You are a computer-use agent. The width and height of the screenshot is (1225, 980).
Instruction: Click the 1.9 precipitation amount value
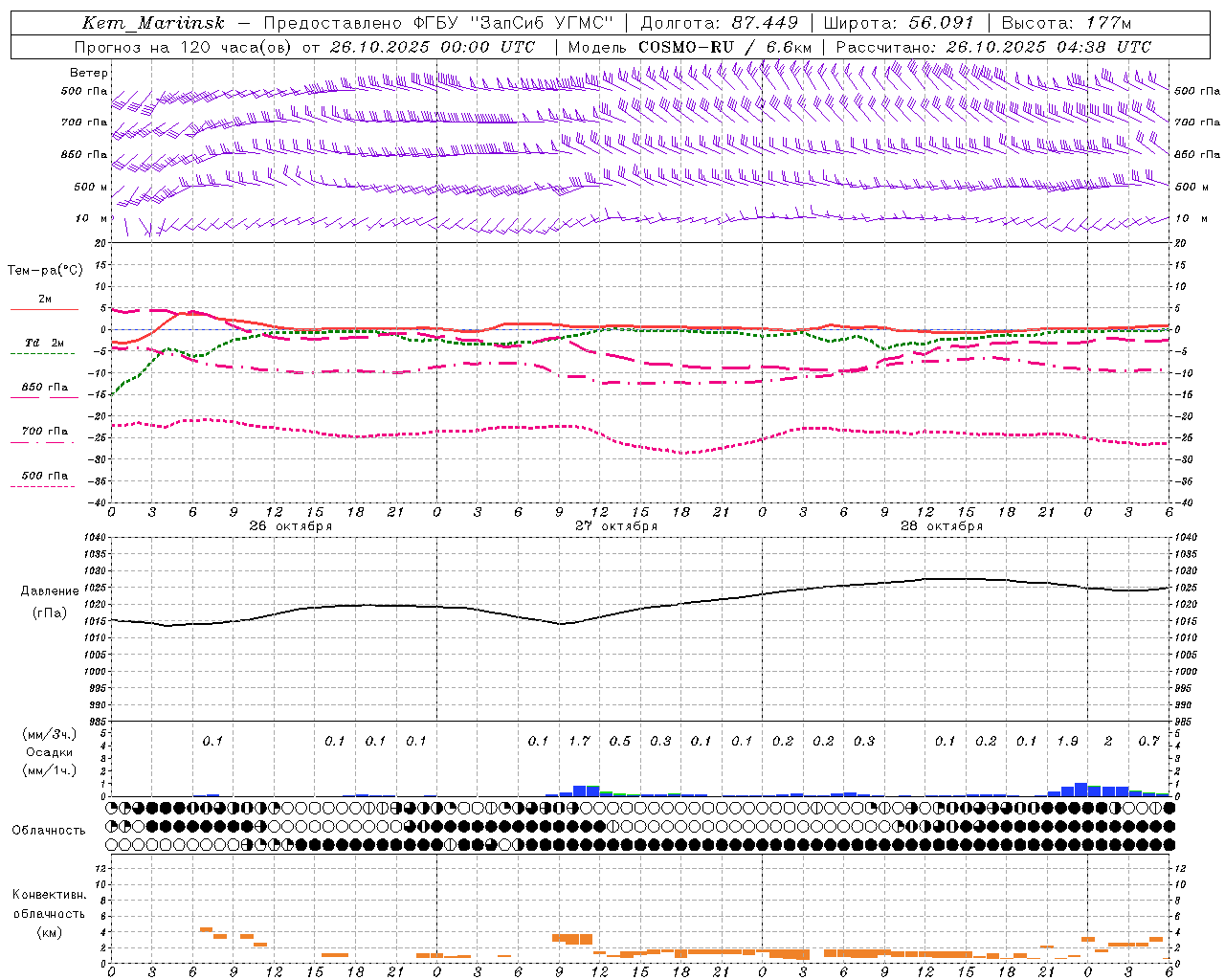[1067, 741]
